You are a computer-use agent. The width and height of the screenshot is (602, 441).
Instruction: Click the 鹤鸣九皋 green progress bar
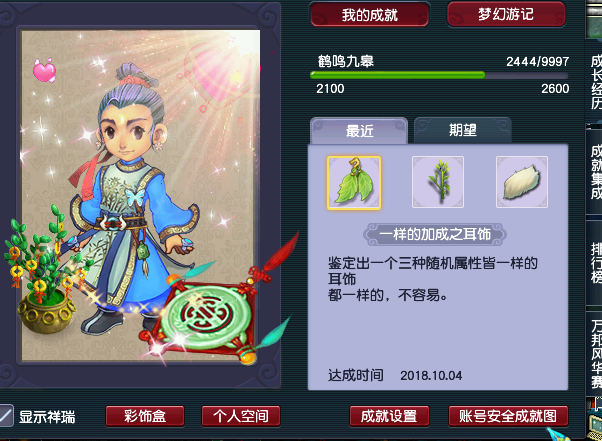(439, 75)
